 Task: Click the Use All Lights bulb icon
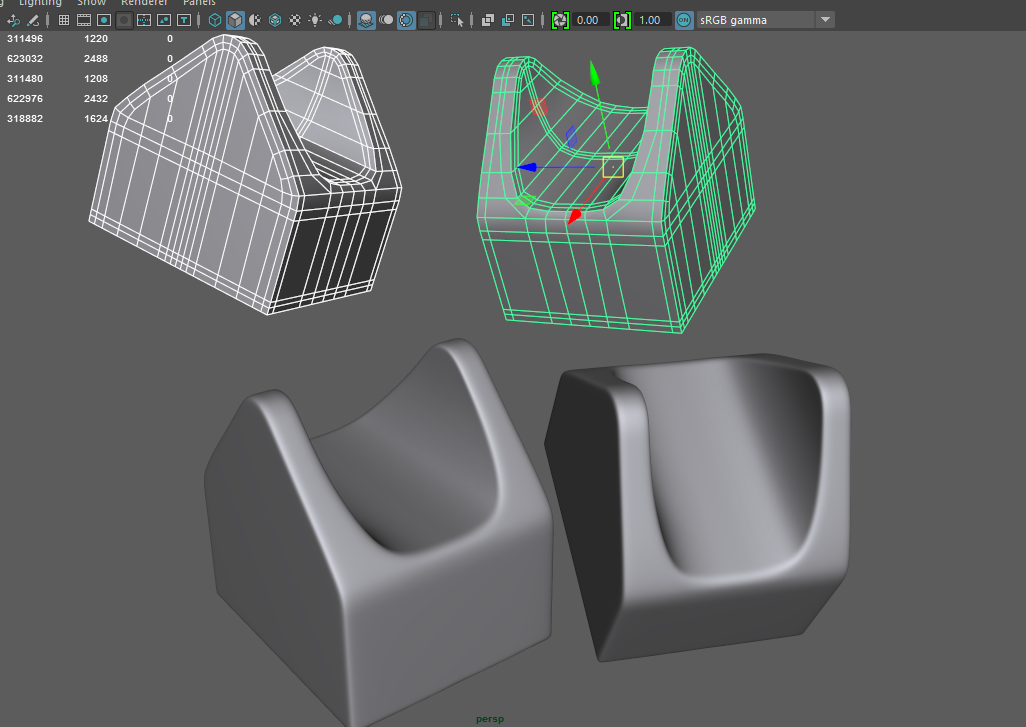(x=315, y=20)
